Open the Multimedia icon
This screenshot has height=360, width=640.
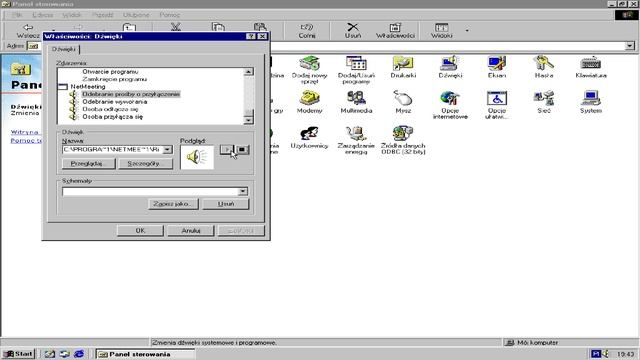coord(356,102)
